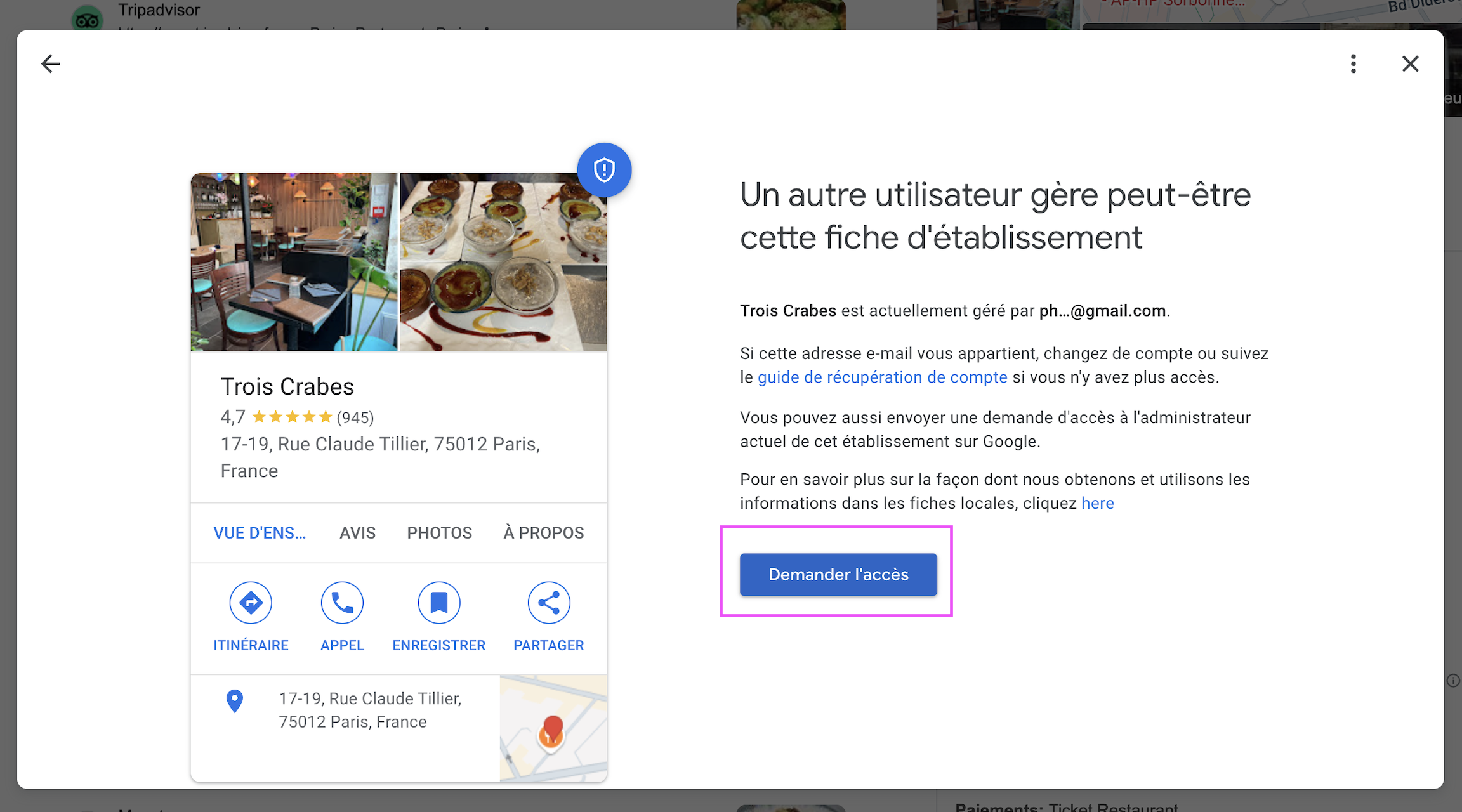Click the Appel phone icon

click(342, 603)
